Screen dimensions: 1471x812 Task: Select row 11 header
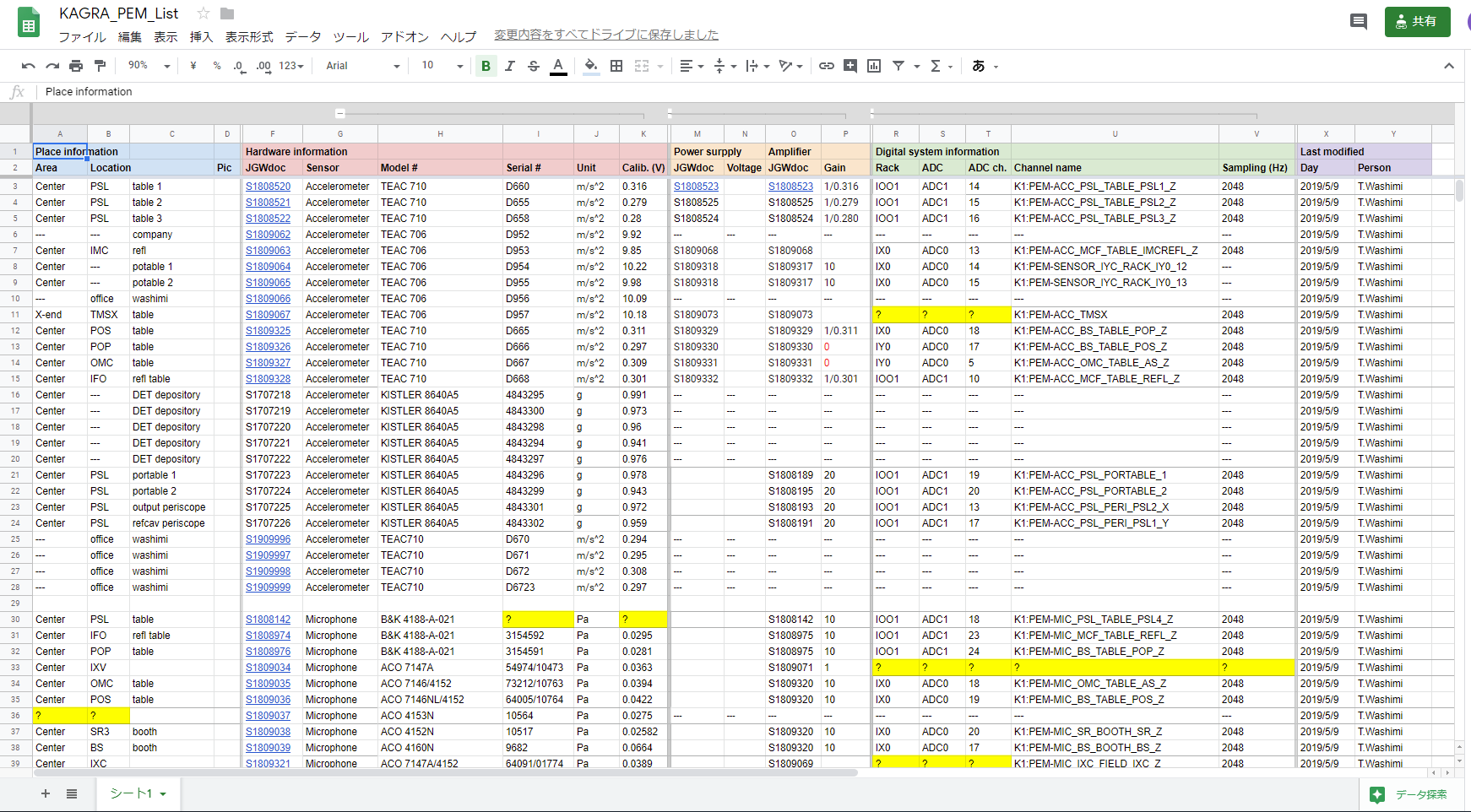pyautogui.click(x=15, y=315)
